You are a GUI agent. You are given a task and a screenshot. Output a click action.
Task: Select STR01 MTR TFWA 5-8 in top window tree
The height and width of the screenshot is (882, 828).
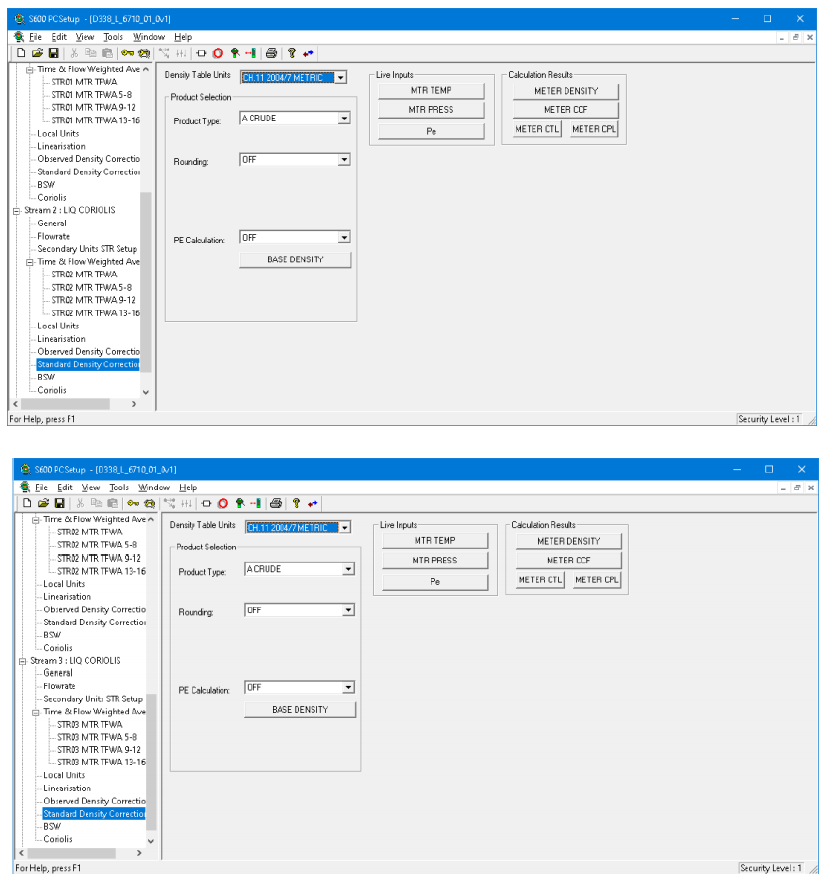click(92, 95)
